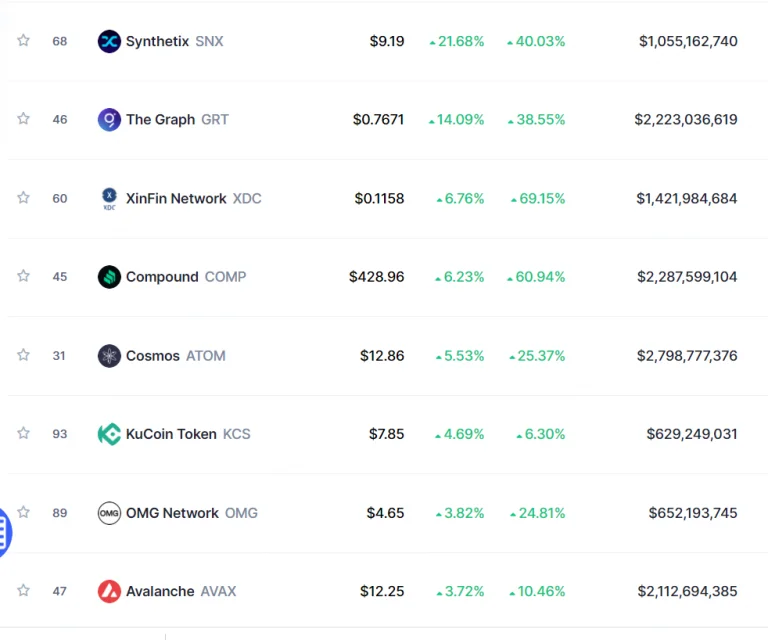Click the KuCoin Token logo icon
The image size is (768, 640).
(x=109, y=434)
